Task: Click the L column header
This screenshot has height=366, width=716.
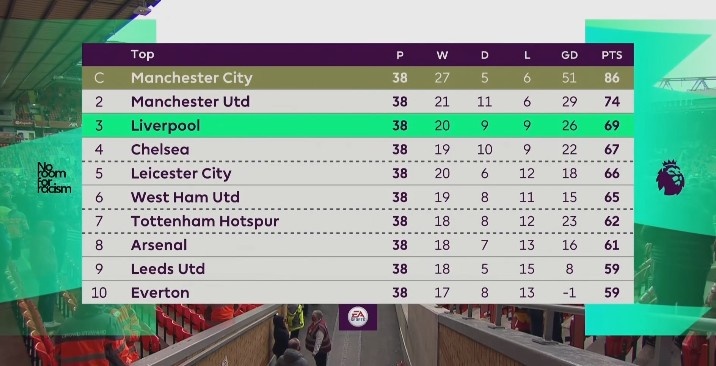Action: pyautogui.click(x=527, y=55)
